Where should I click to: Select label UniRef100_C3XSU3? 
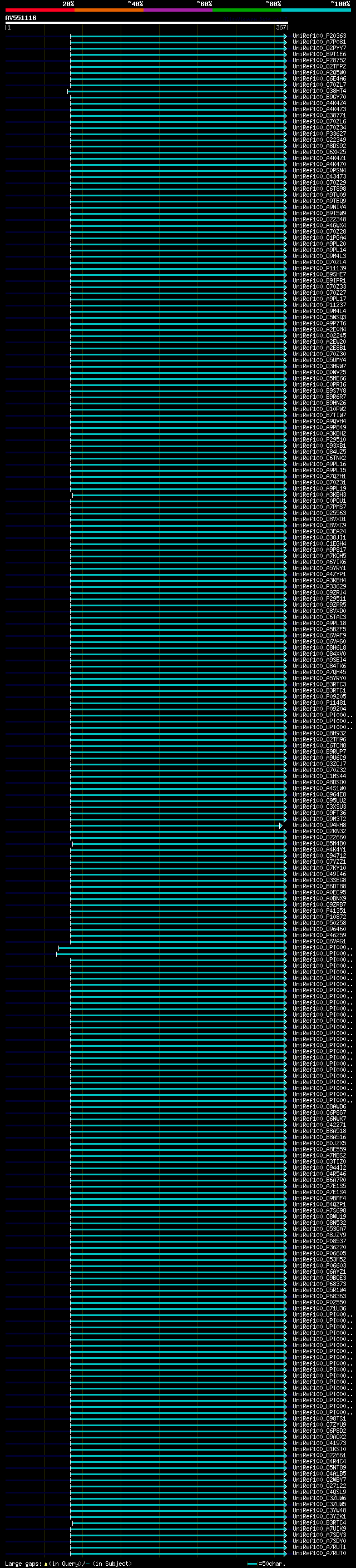point(319,807)
